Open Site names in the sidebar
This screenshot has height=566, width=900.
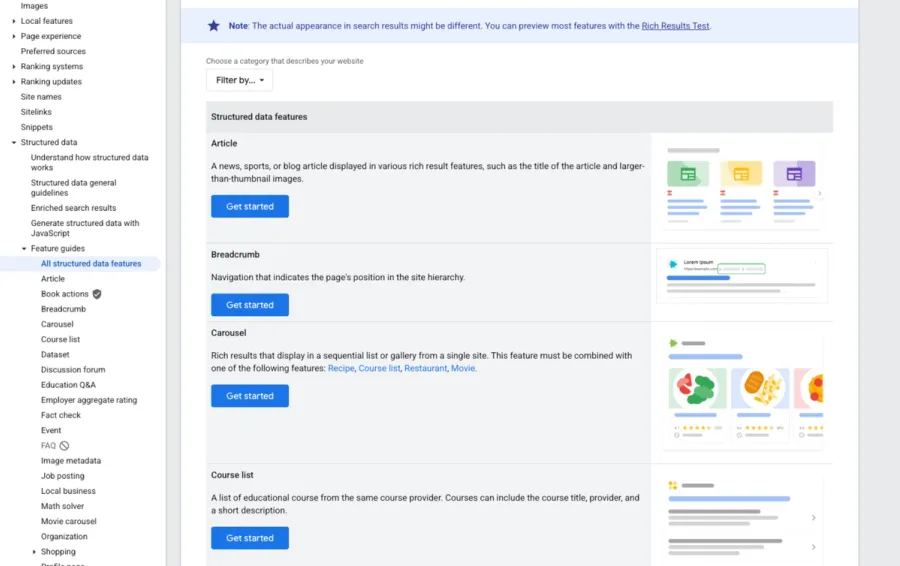click(x=41, y=97)
